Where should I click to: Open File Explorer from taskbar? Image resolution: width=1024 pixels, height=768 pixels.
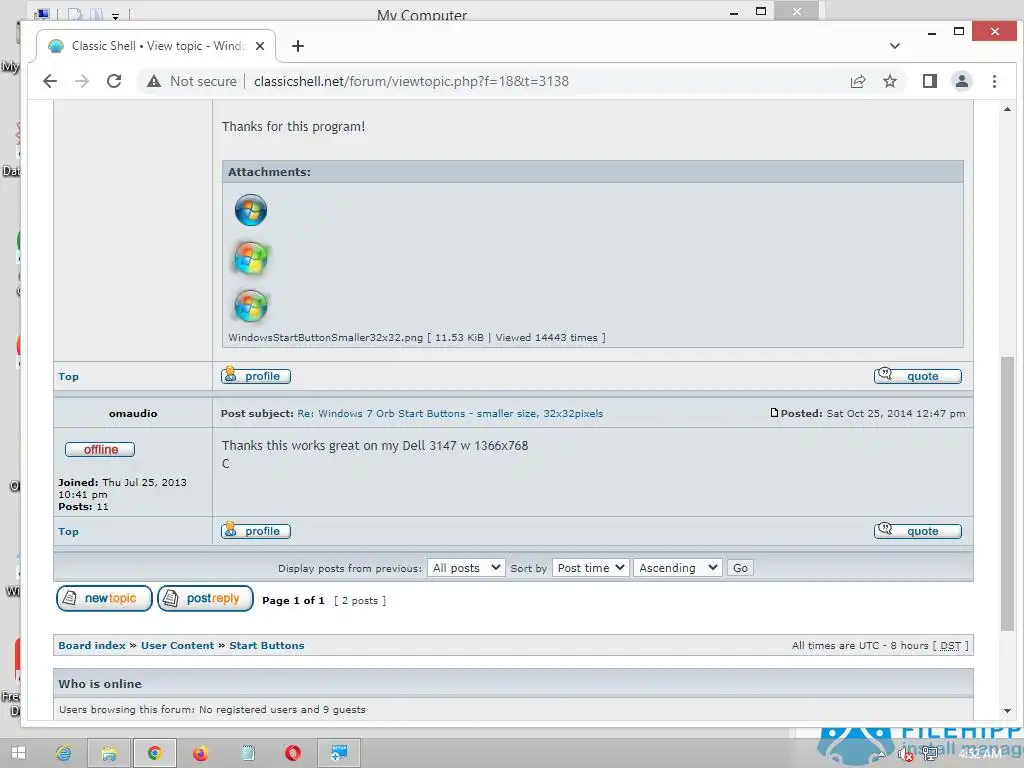coord(109,753)
